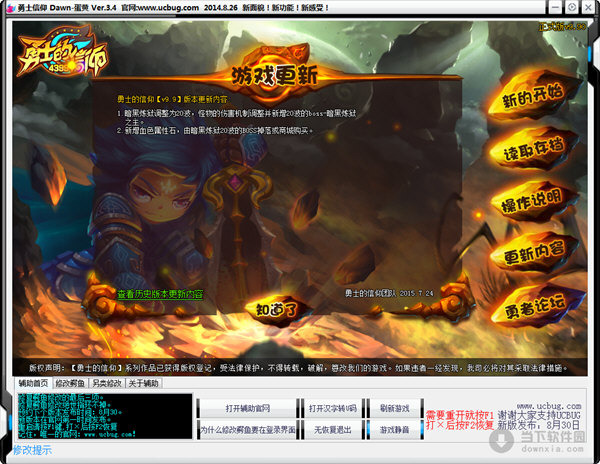The image size is (600, 464).
Task: Click the app icon in the title bar
Action: pyautogui.click(x=10, y=8)
